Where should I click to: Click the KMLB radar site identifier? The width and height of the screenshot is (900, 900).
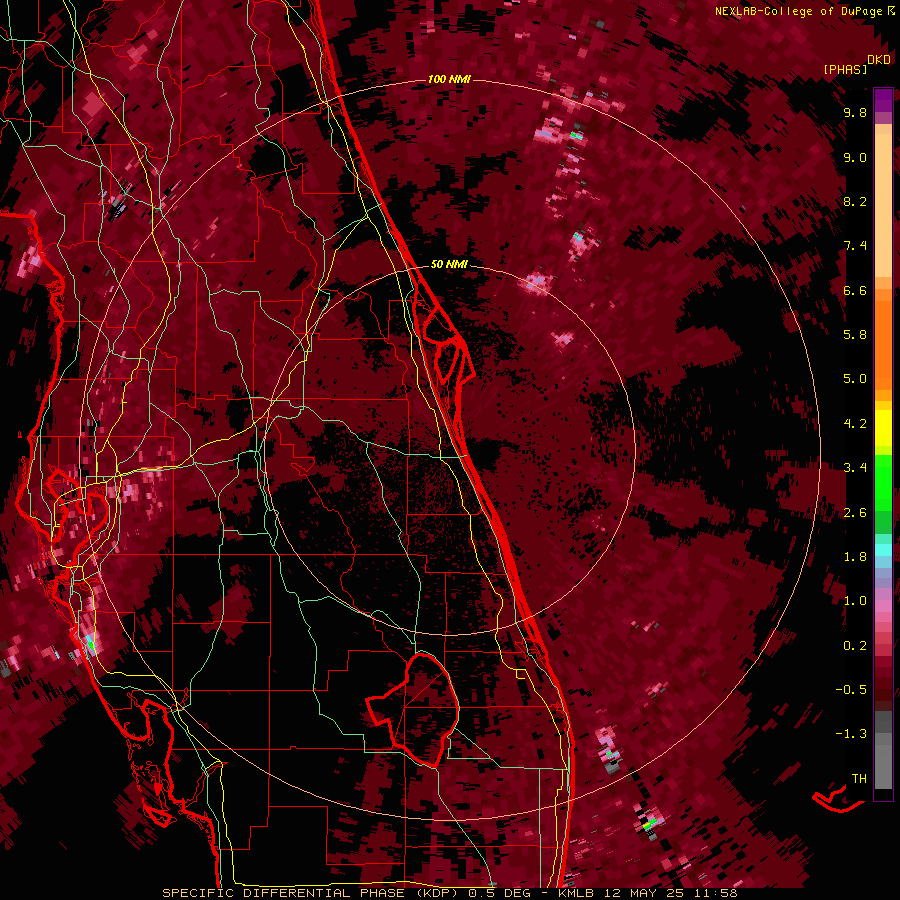577,893
